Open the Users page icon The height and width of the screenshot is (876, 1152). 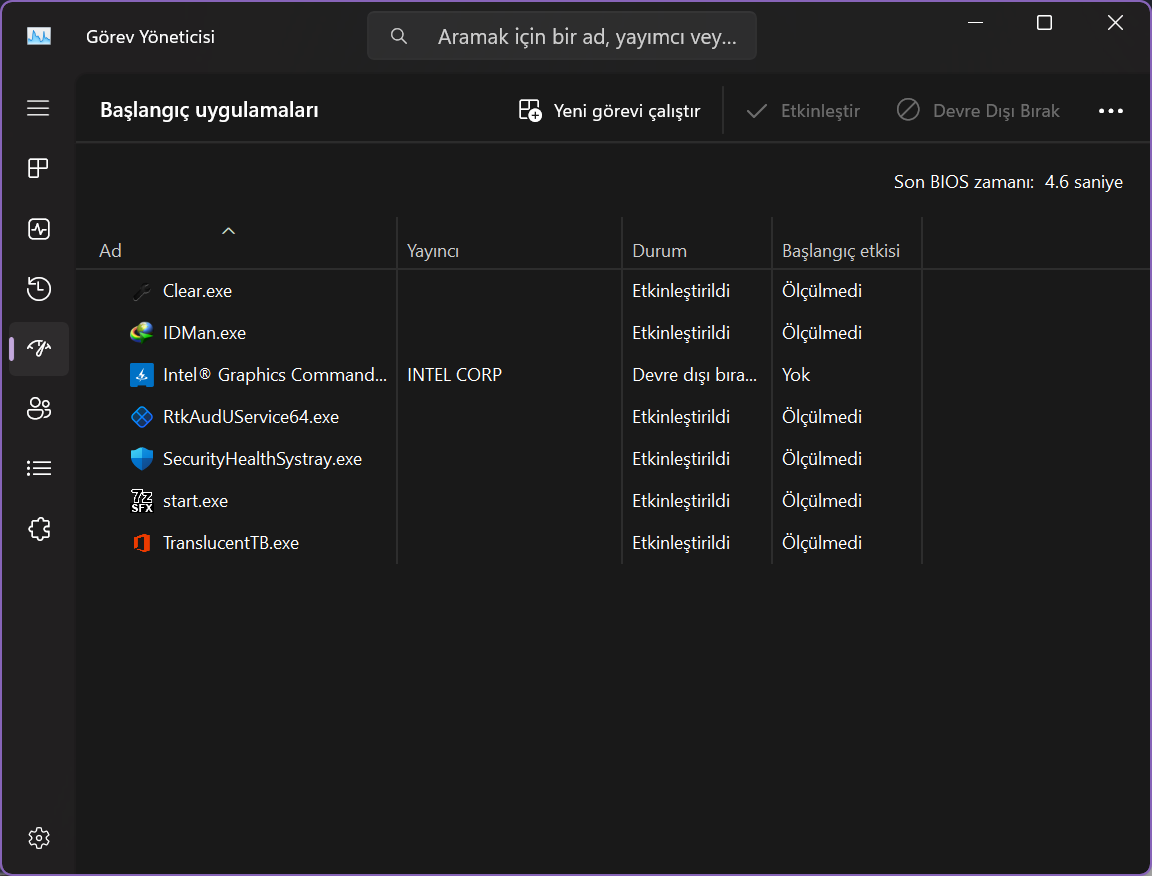(x=38, y=408)
